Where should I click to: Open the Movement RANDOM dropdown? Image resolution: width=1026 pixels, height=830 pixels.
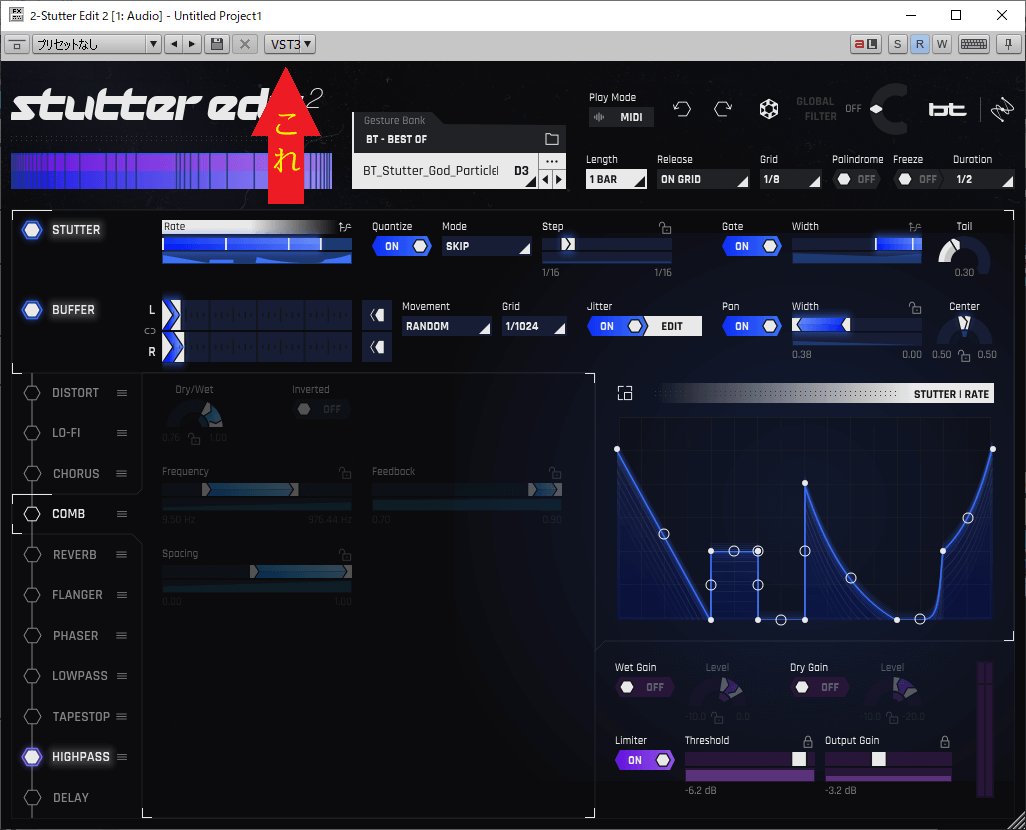point(446,326)
